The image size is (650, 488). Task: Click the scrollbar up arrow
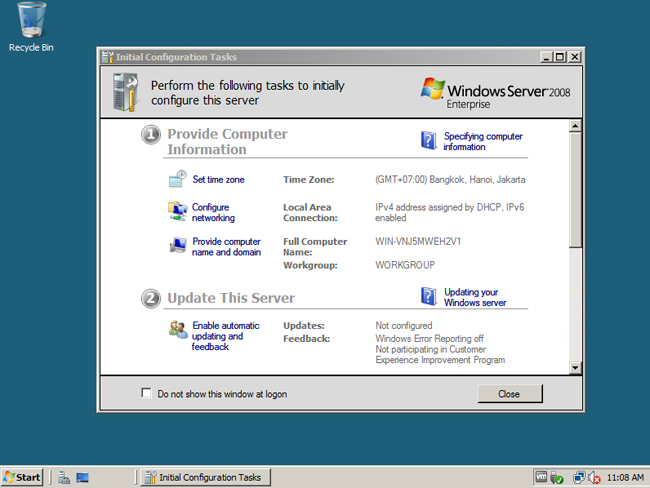pos(575,126)
